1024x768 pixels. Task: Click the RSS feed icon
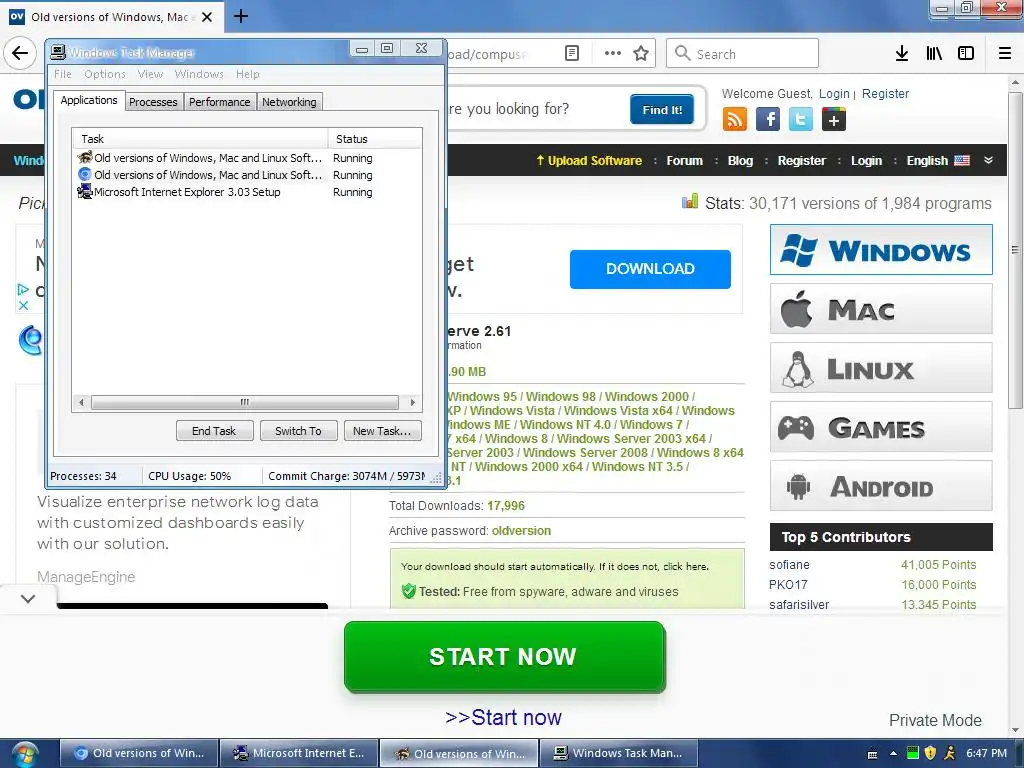[x=735, y=120]
